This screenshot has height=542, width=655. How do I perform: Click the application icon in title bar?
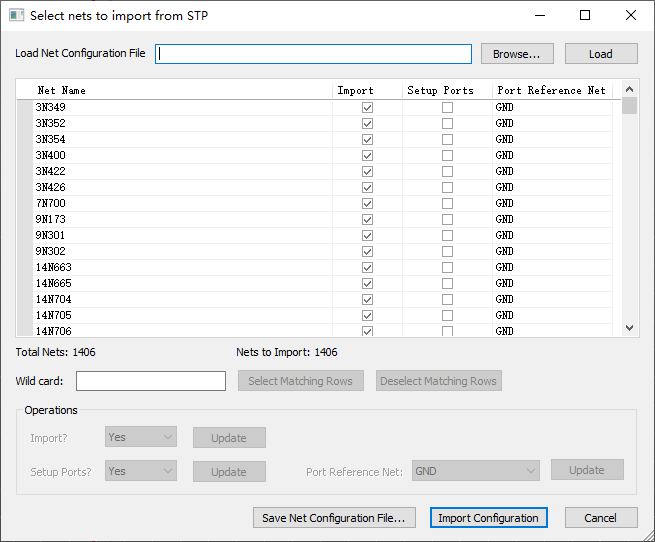point(16,15)
